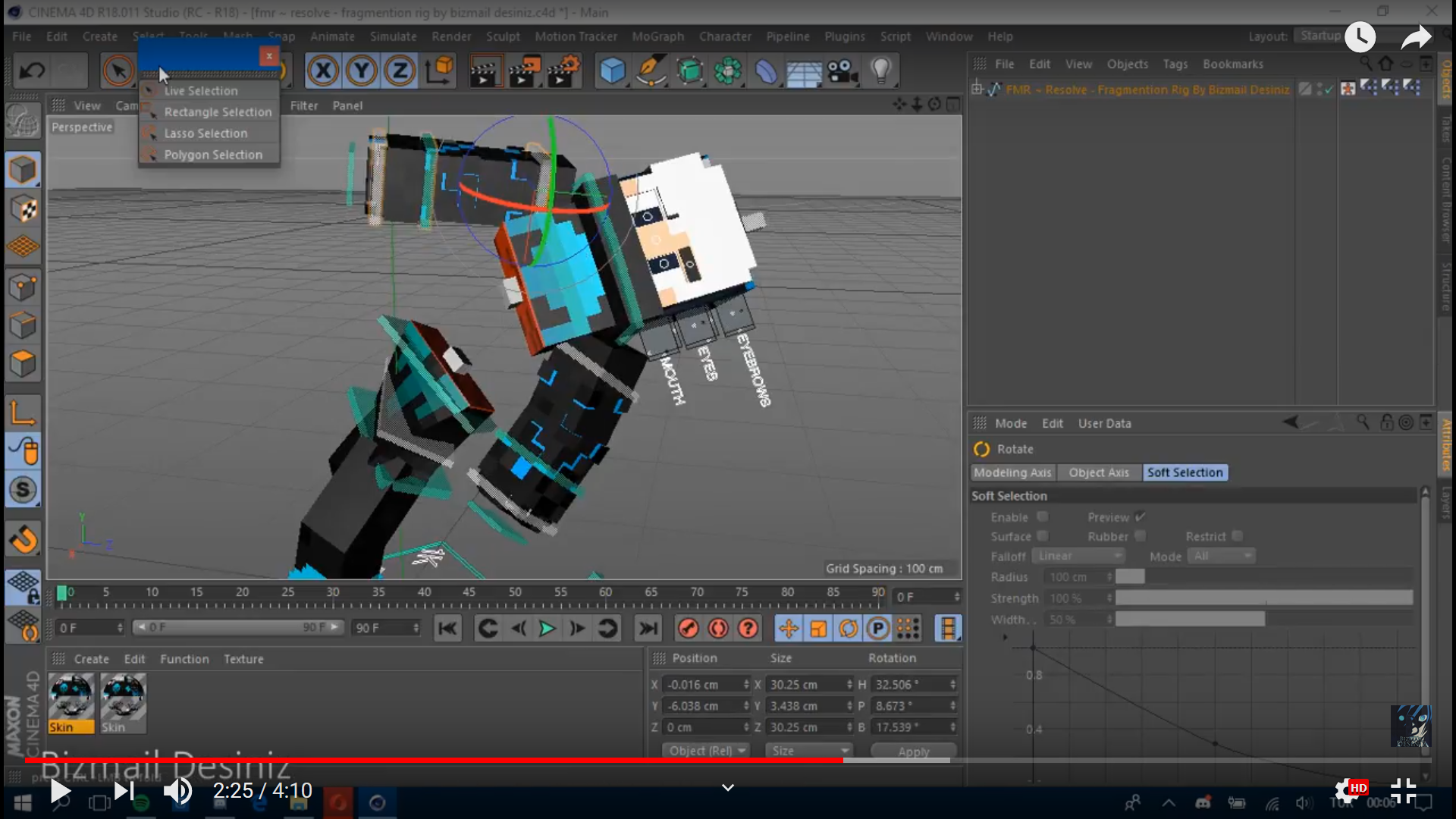Choose Lasso Selection from menu
The image size is (1456, 819).
point(206,133)
